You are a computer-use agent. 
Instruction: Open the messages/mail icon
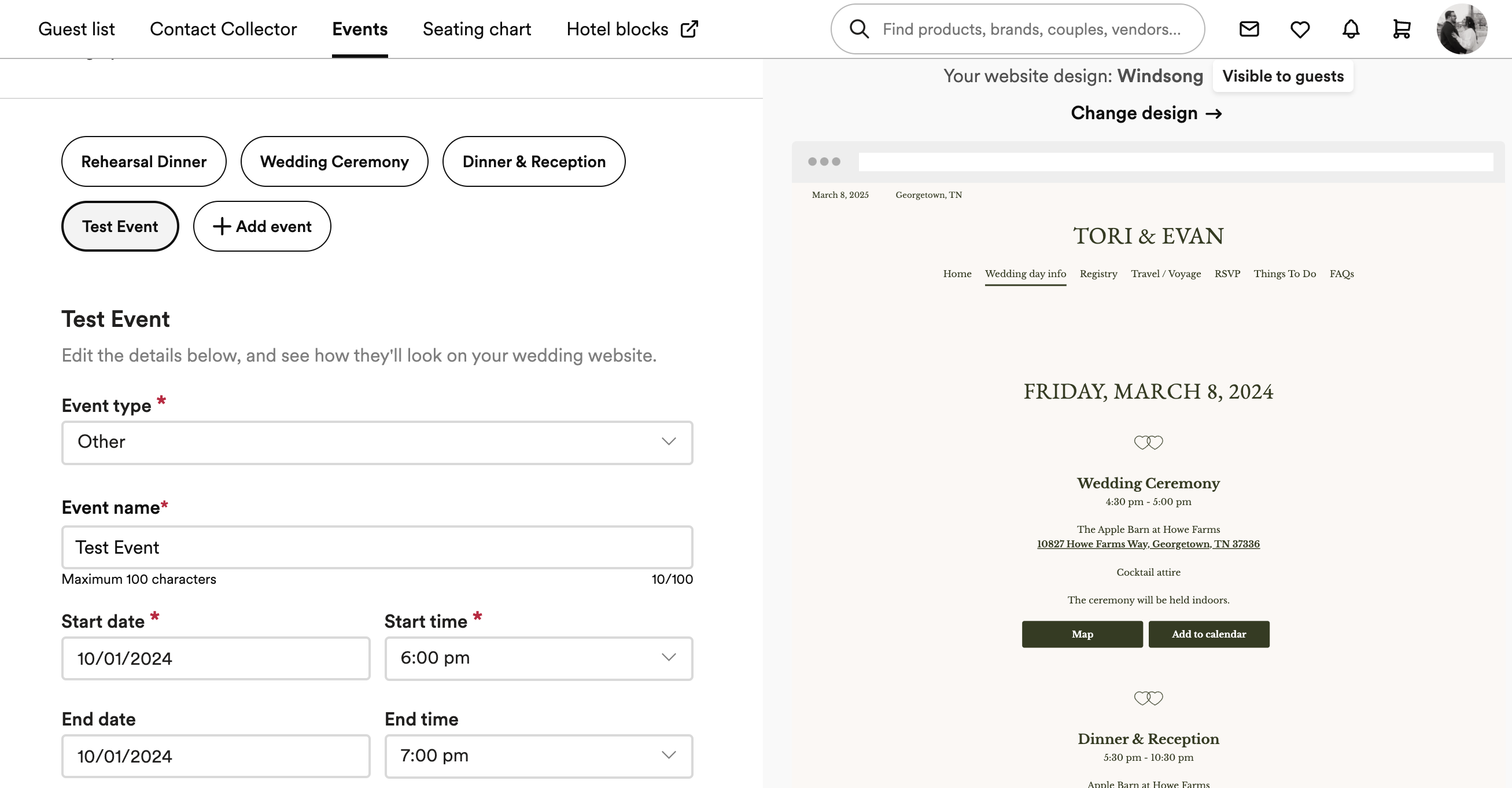click(x=1250, y=29)
